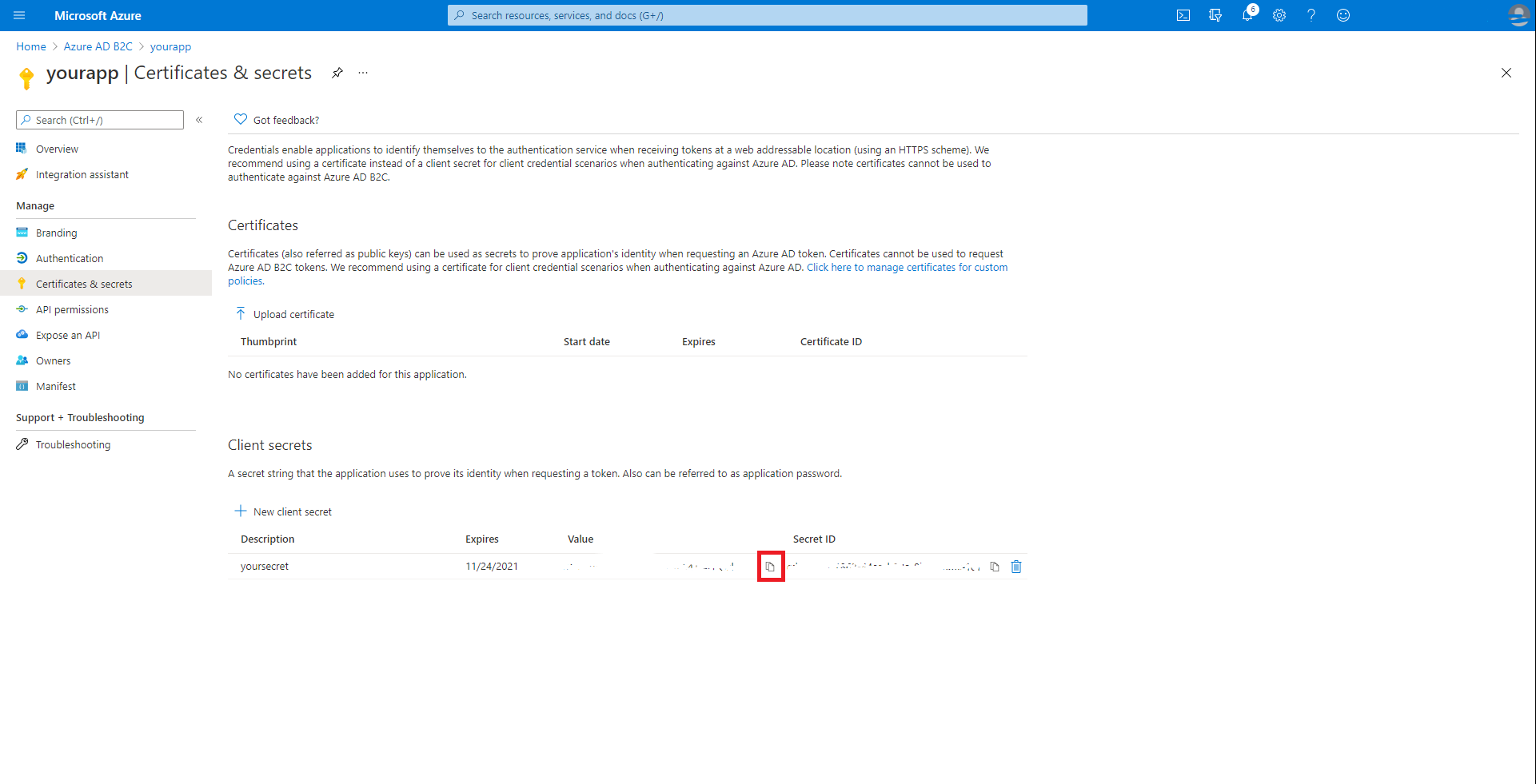
Task: Click the Client secrets section heading
Action: (270, 445)
